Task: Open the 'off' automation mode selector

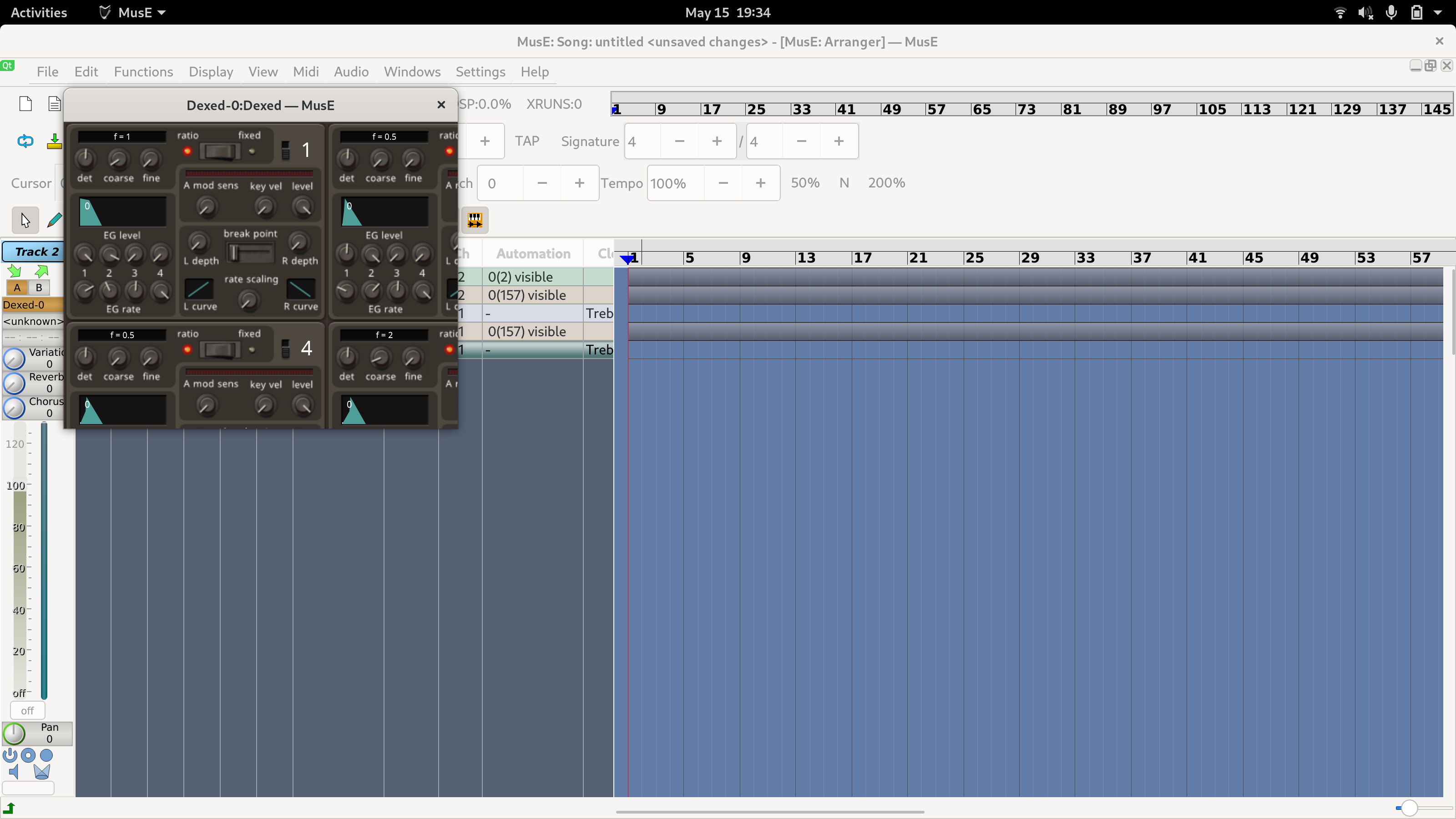Action: click(26, 710)
